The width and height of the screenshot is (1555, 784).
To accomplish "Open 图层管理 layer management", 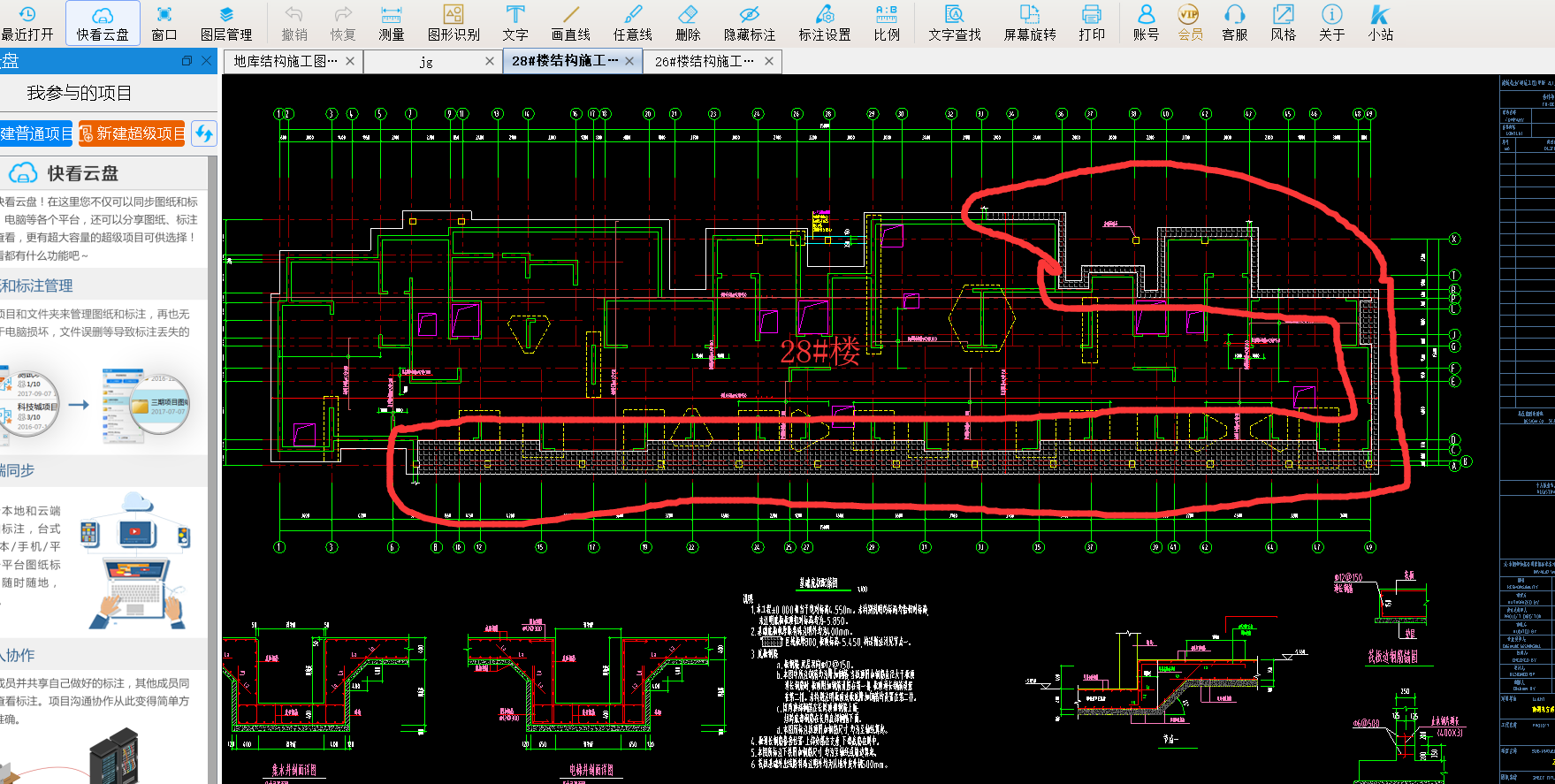I will click(226, 23).
